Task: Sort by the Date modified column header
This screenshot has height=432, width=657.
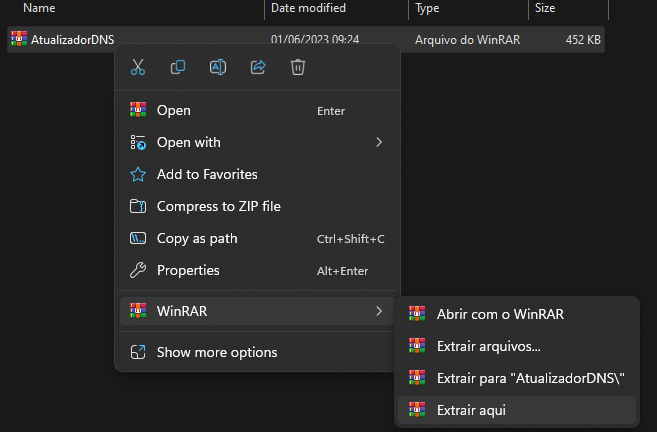Action: pos(308,8)
